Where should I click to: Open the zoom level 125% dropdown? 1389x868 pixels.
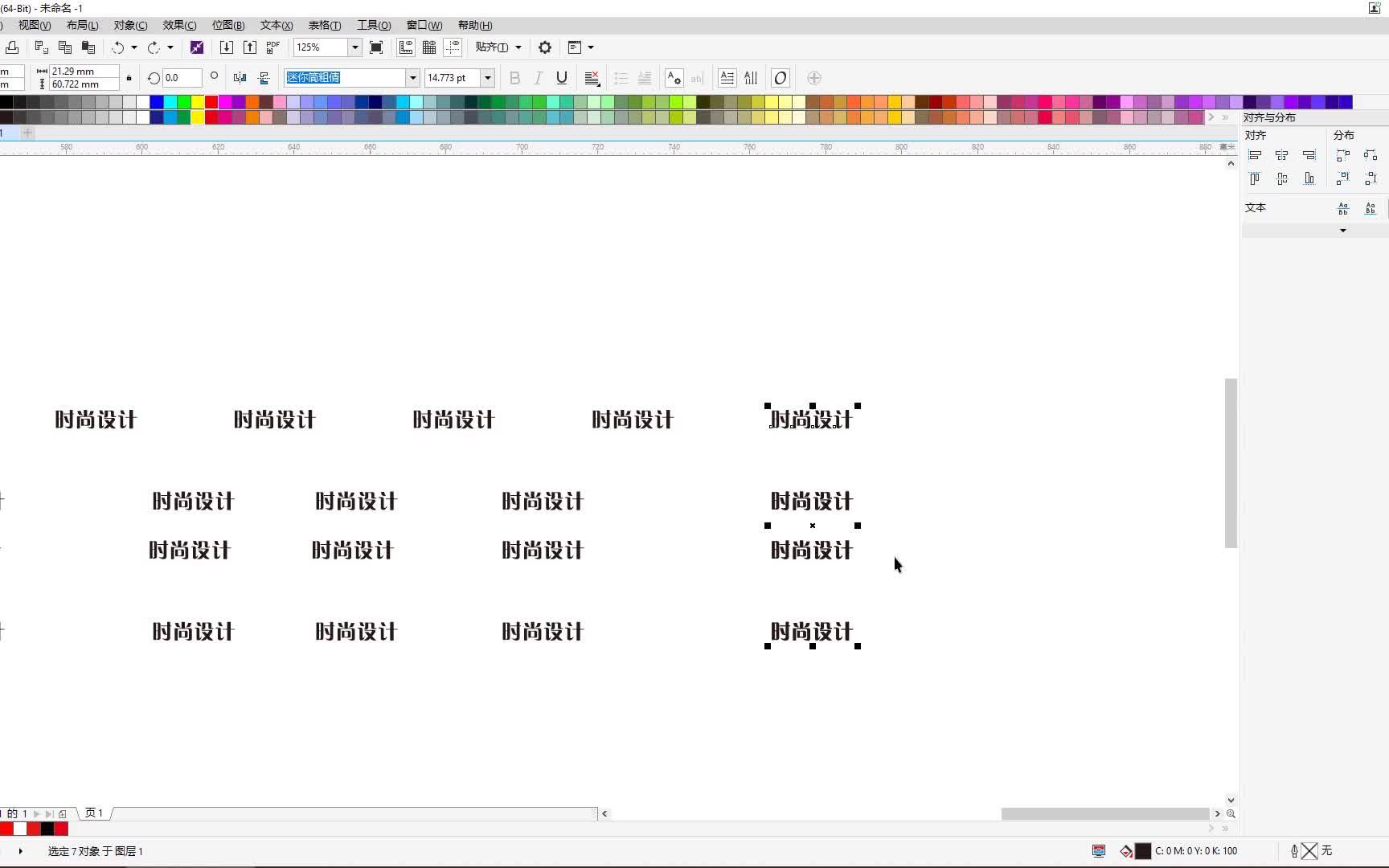click(354, 47)
